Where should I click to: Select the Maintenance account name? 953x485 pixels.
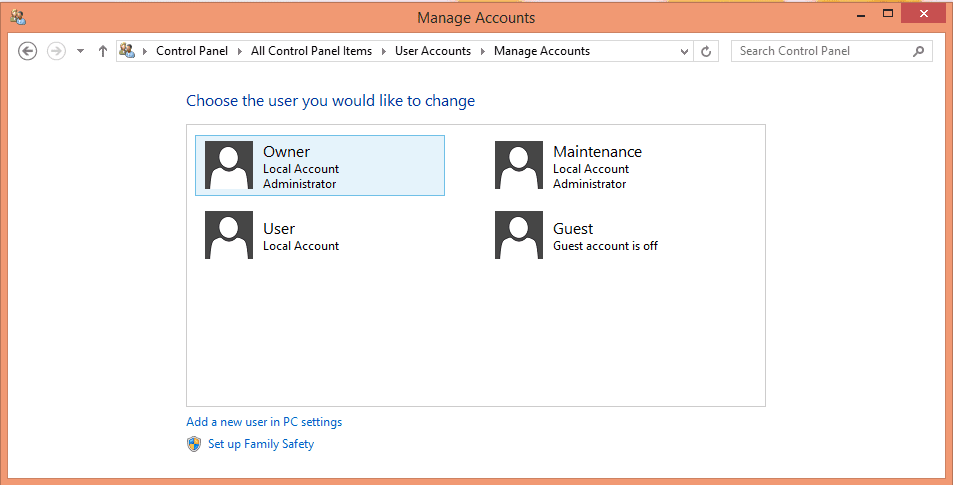click(x=597, y=152)
